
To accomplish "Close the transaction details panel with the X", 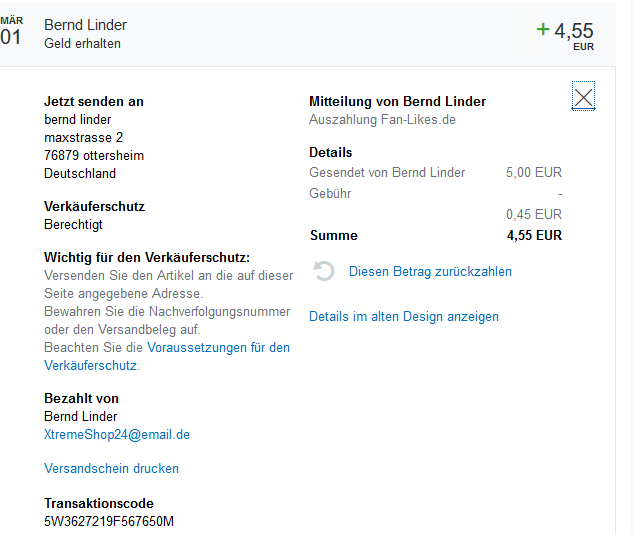I will [x=583, y=97].
